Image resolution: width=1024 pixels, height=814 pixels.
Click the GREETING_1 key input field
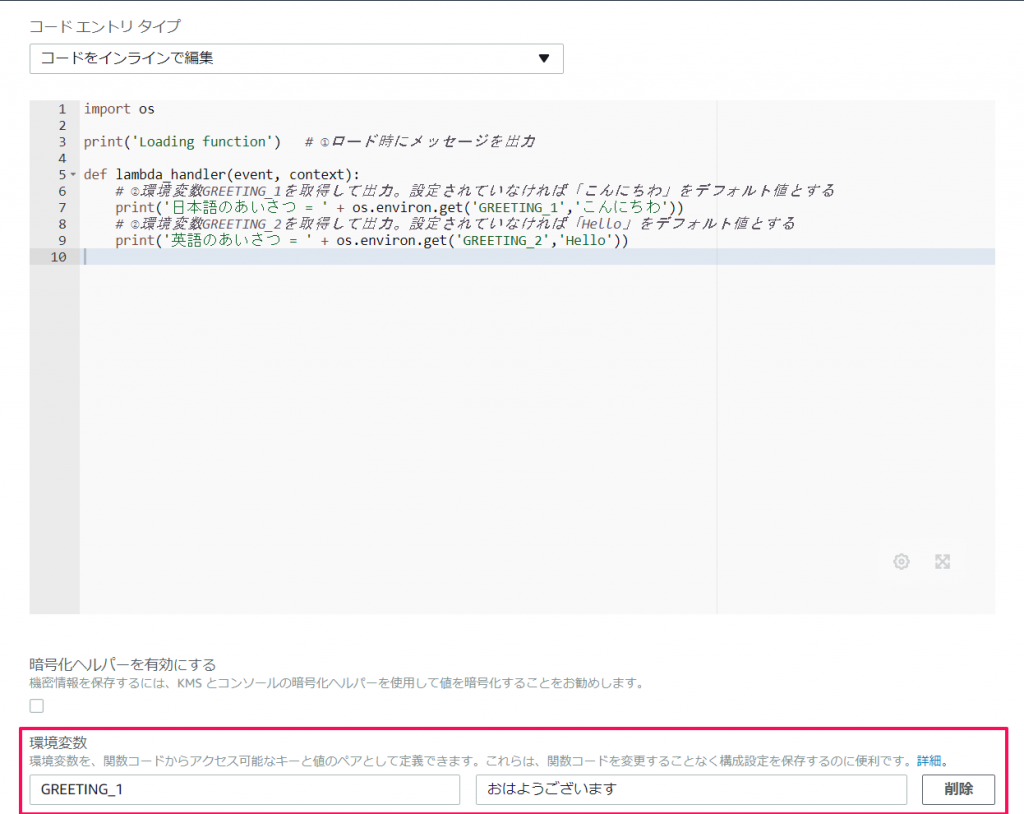(x=244, y=789)
